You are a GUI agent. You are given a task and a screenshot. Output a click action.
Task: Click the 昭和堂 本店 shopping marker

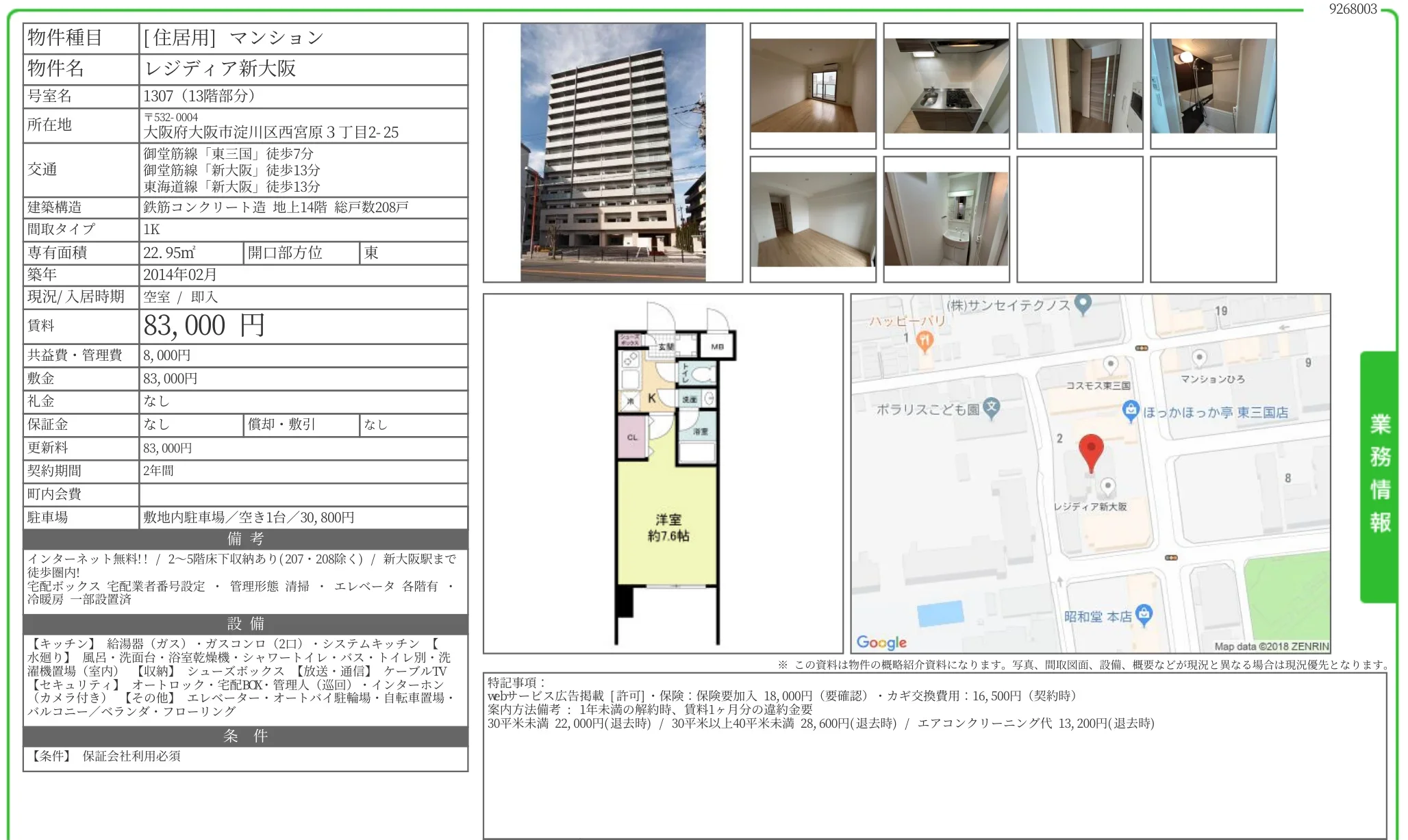1144,614
